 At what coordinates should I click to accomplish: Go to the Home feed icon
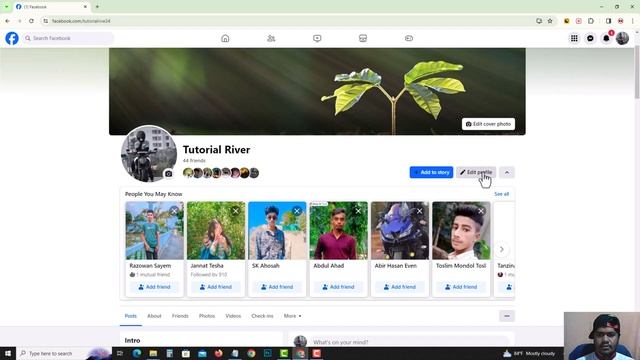coord(225,38)
